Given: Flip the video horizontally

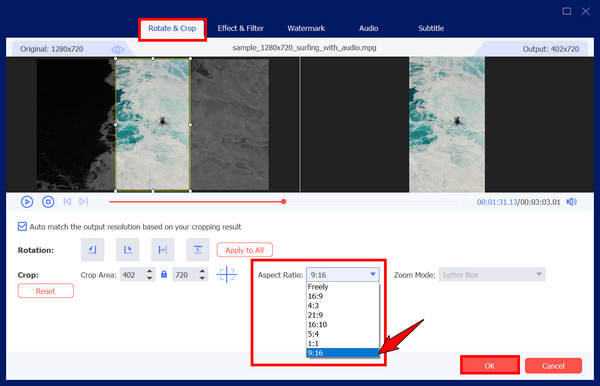Looking at the screenshot, I should point(163,250).
